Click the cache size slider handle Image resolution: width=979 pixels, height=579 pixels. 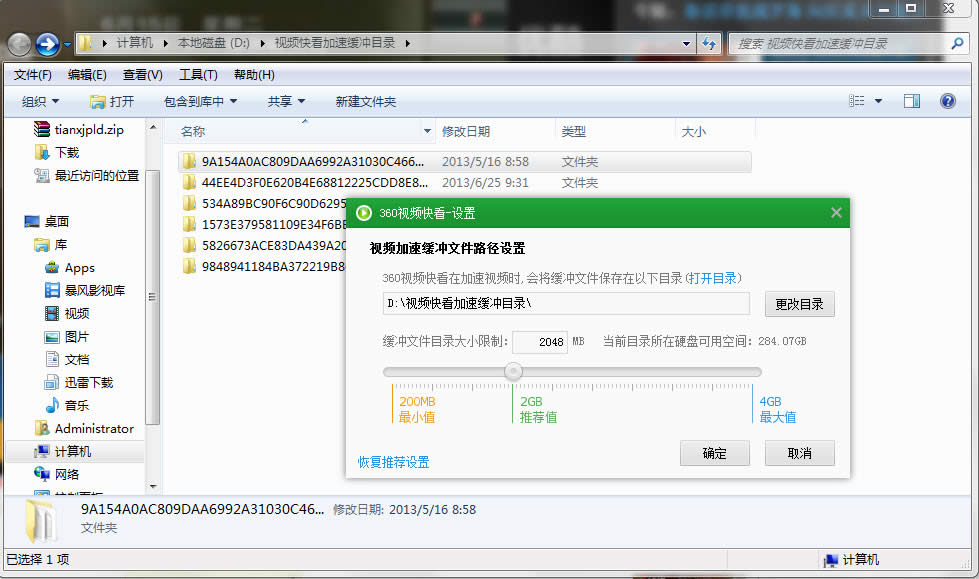(x=513, y=371)
